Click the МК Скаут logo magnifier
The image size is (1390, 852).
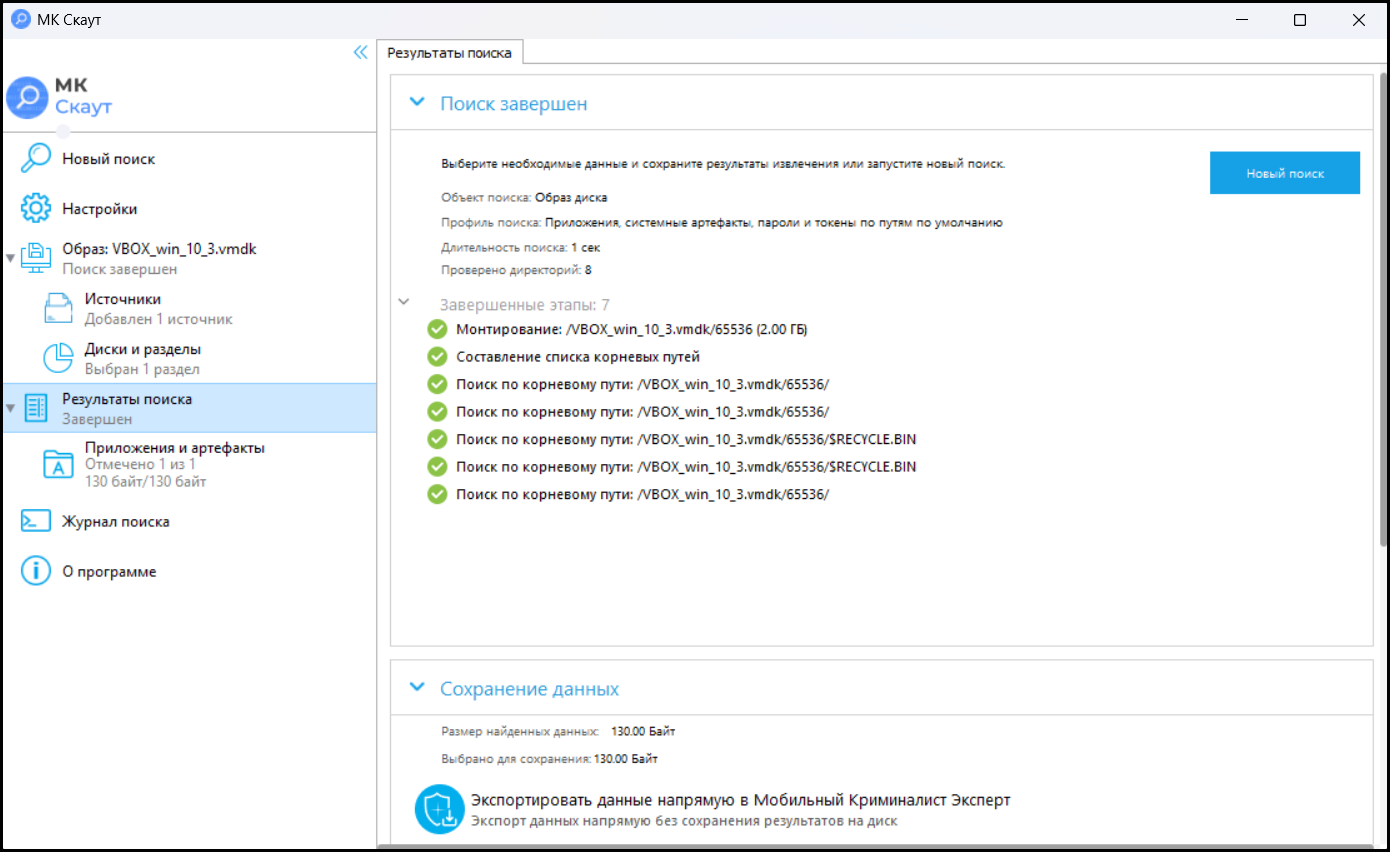coord(27,97)
